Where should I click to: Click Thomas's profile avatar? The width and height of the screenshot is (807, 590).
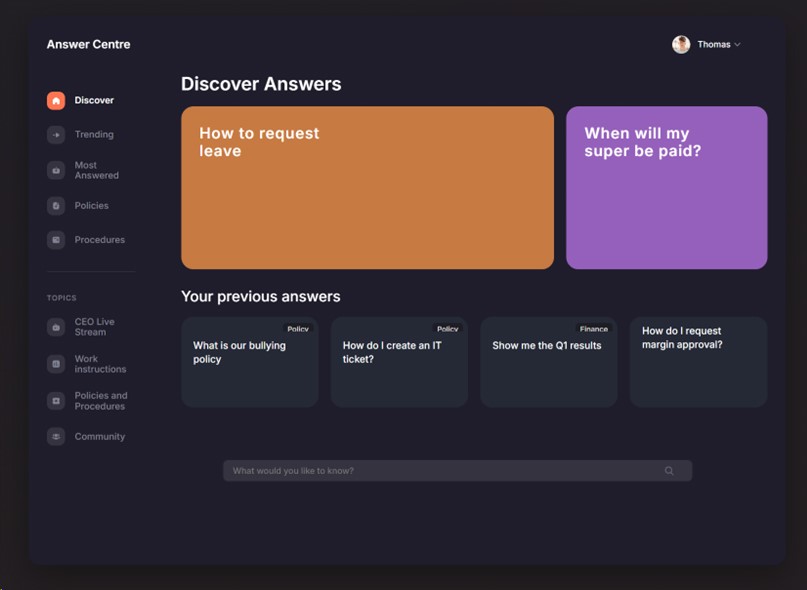681,45
